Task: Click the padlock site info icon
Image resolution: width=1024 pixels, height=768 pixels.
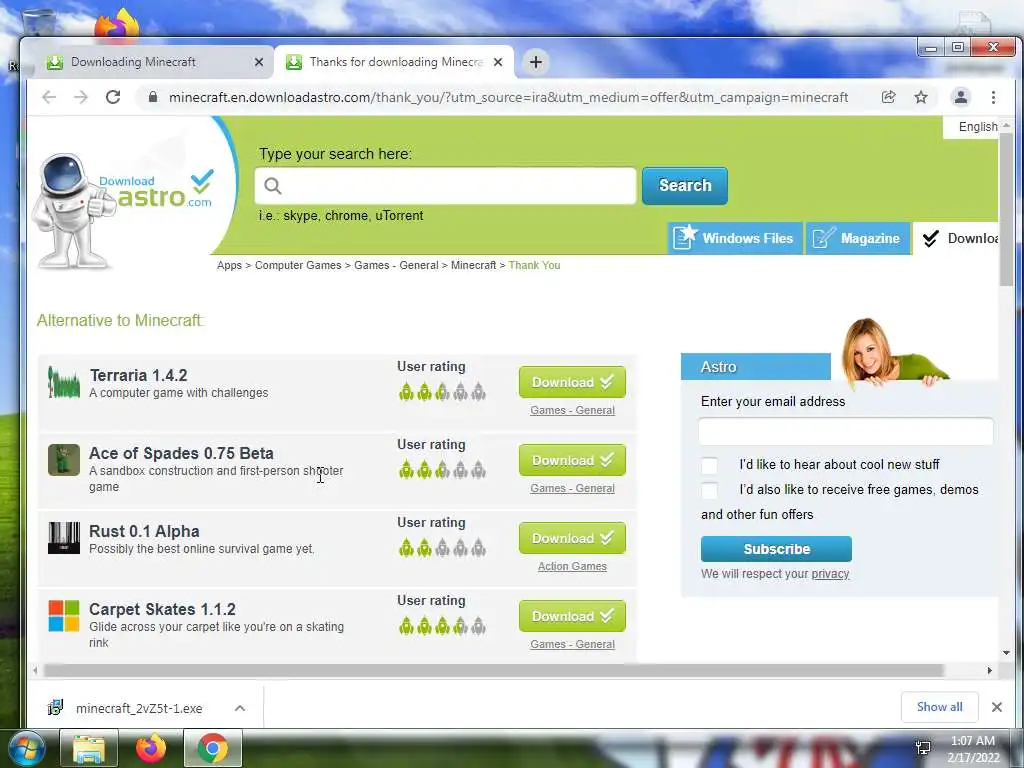Action: (x=153, y=97)
